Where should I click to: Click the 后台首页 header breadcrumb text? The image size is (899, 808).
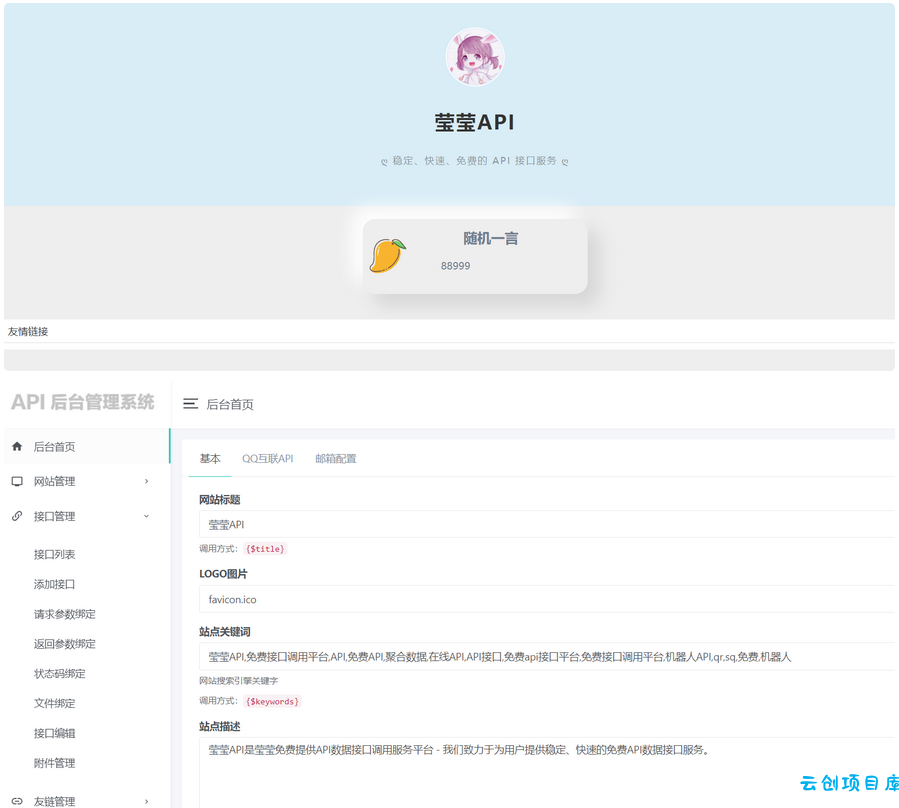pos(230,404)
